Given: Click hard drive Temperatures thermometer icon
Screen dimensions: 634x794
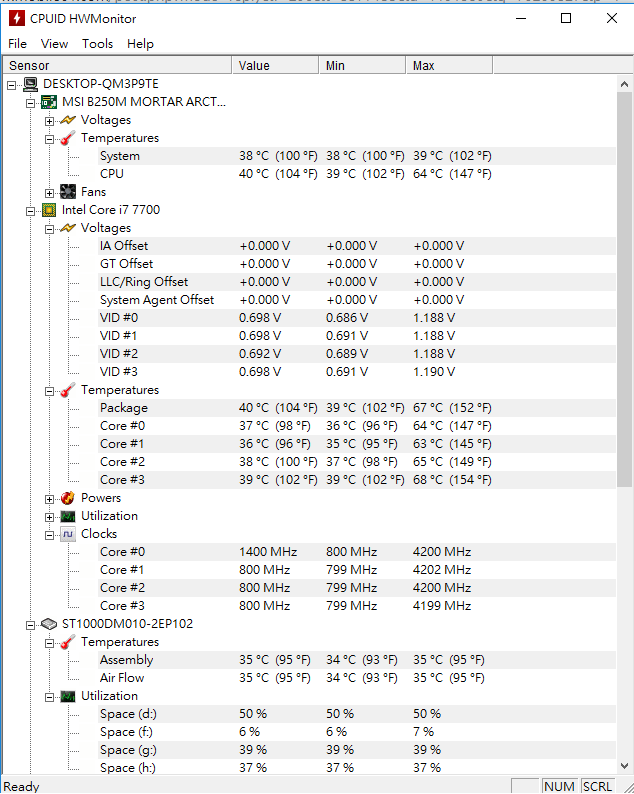Looking at the screenshot, I should (x=68, y=642).
